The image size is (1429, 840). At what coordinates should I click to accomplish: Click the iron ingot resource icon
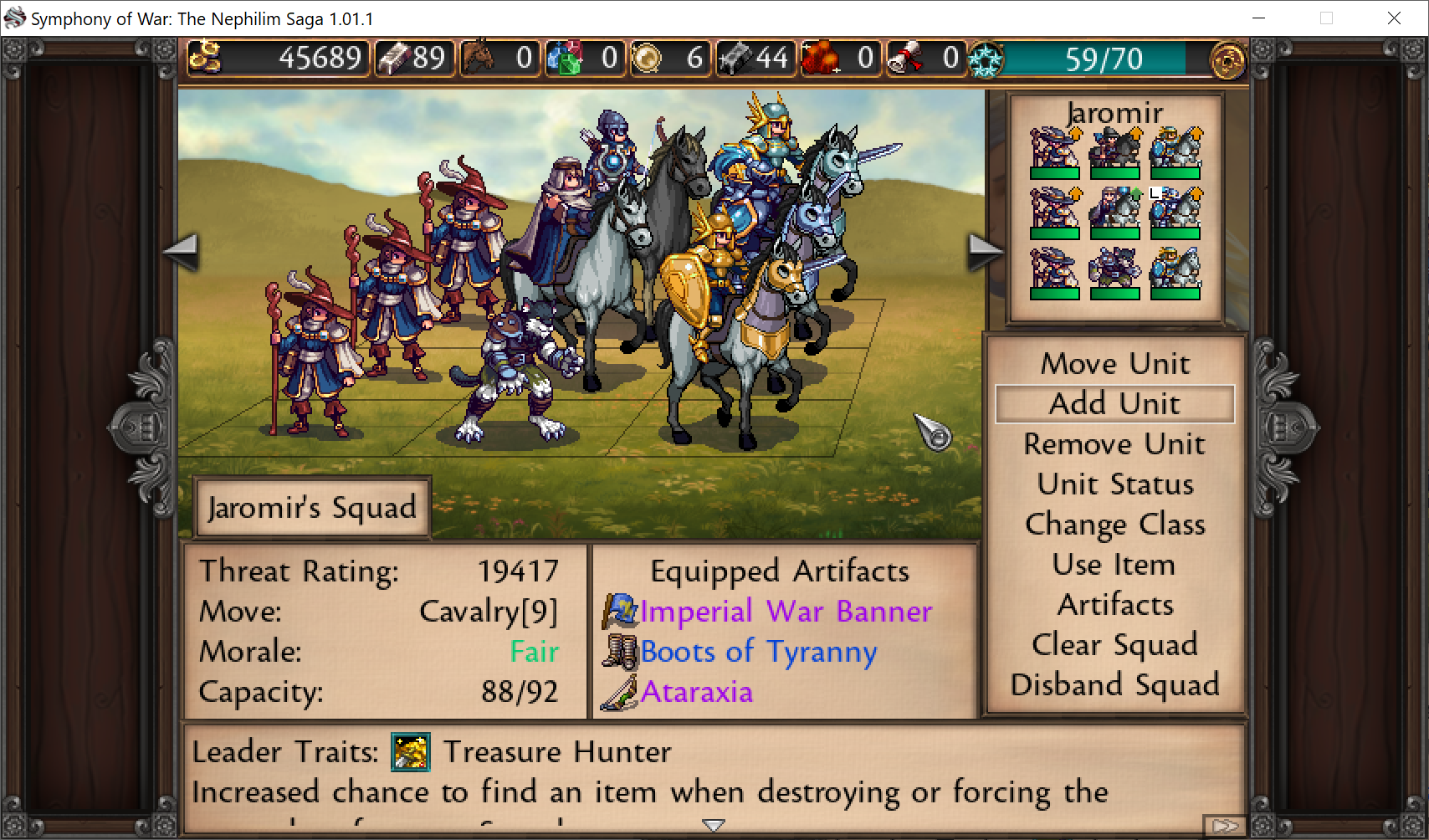tap(393, 58)
